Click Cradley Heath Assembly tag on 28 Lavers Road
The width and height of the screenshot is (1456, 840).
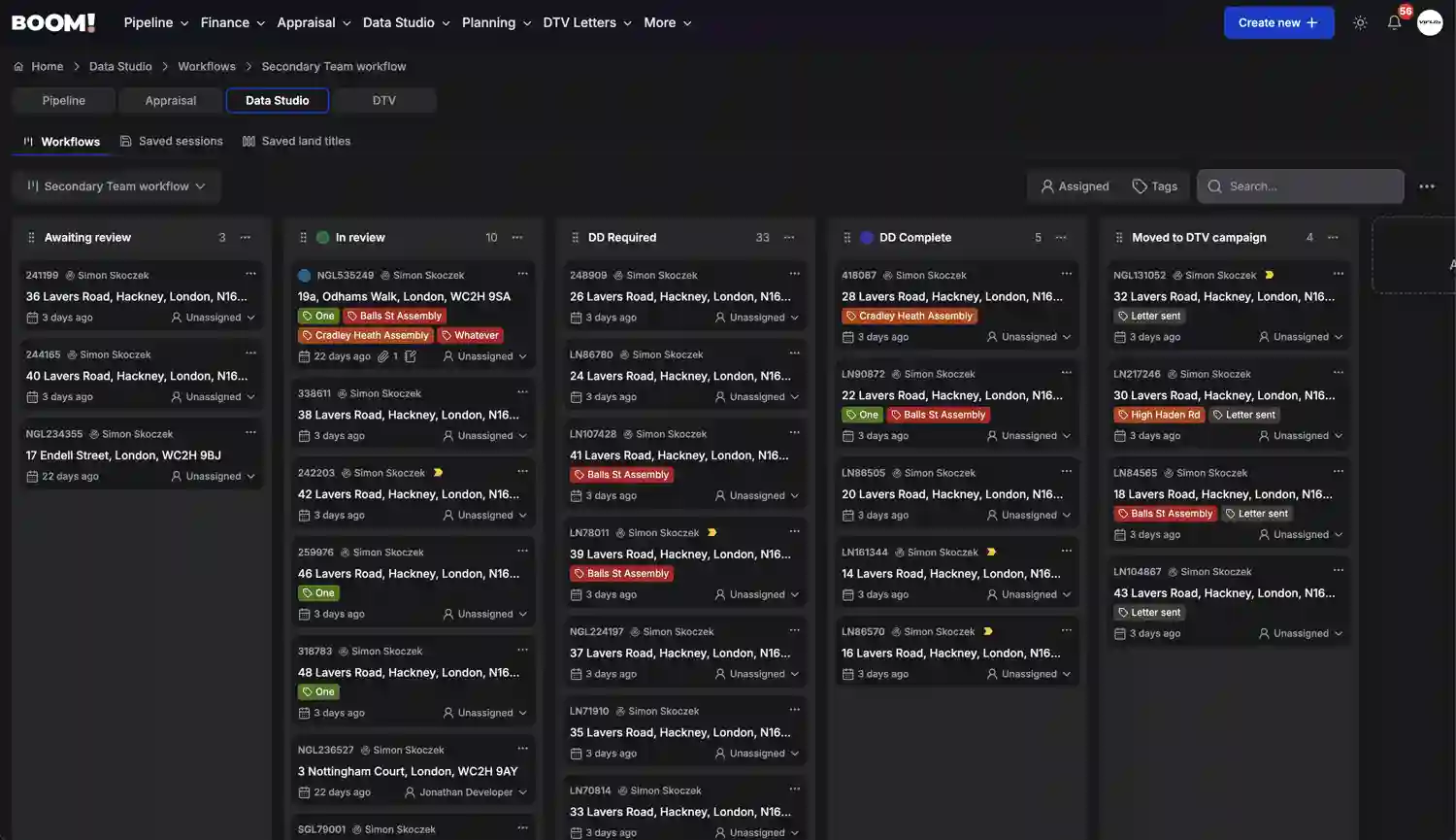click(910, 316)
